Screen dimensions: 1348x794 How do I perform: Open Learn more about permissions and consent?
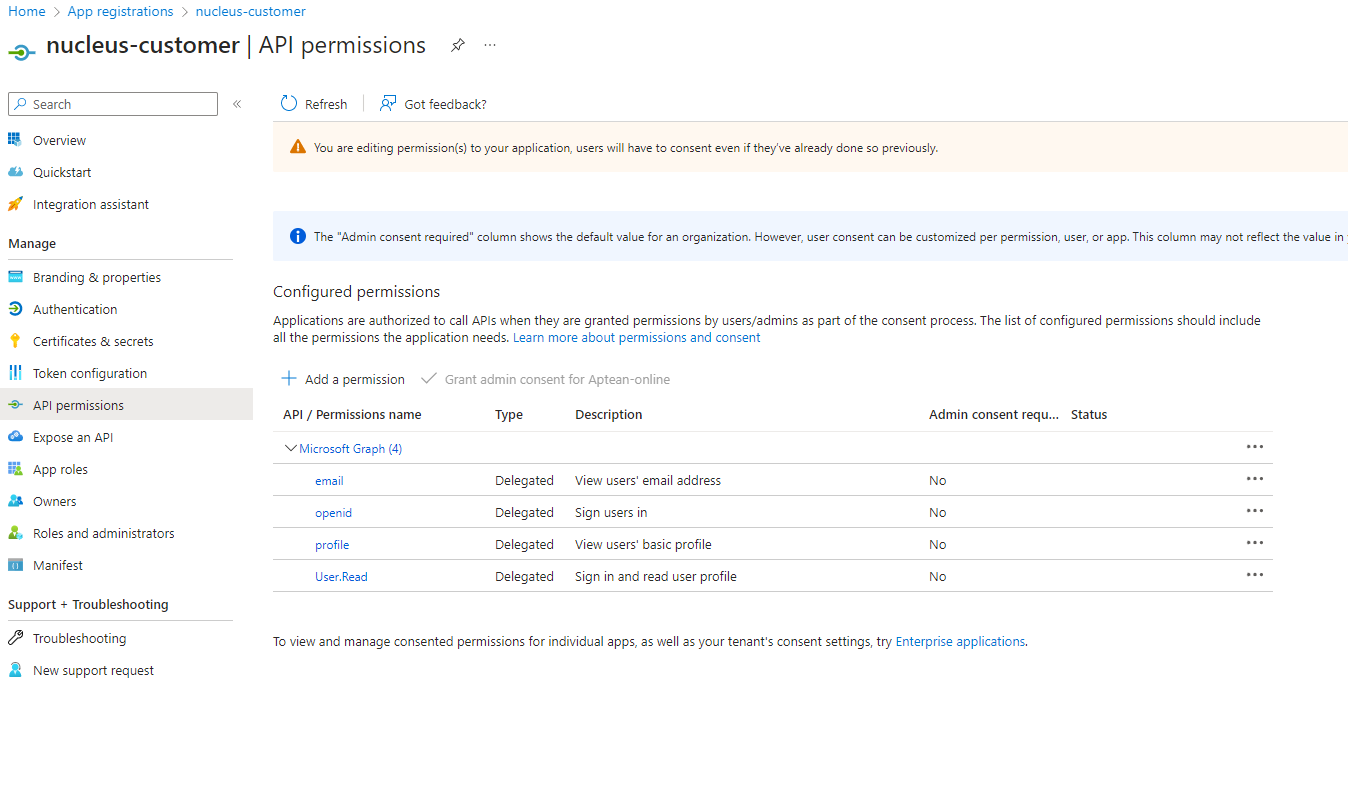[x=637, y=338]
